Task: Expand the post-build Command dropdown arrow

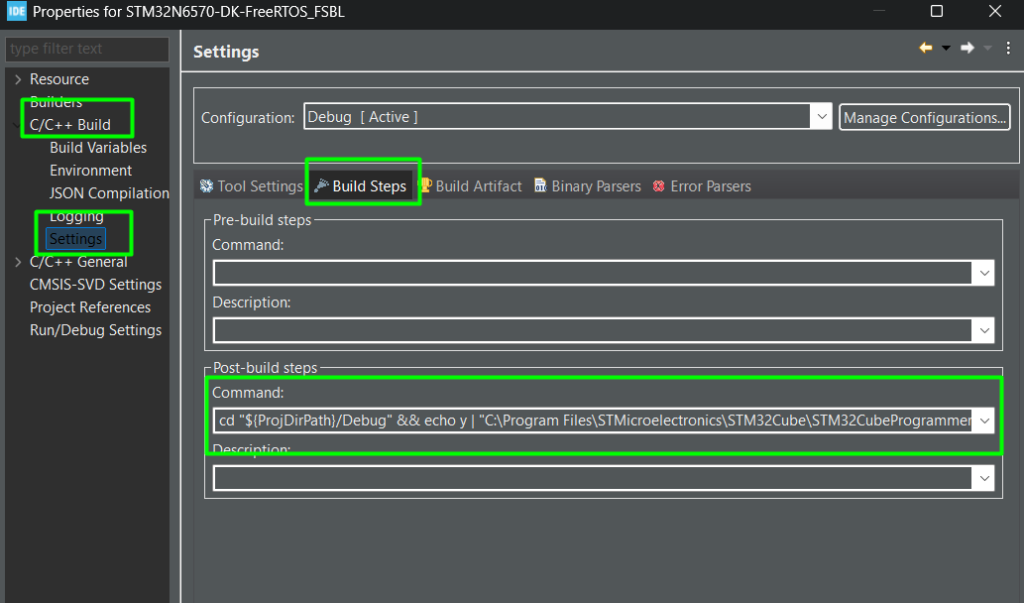Action: (985, 421)
